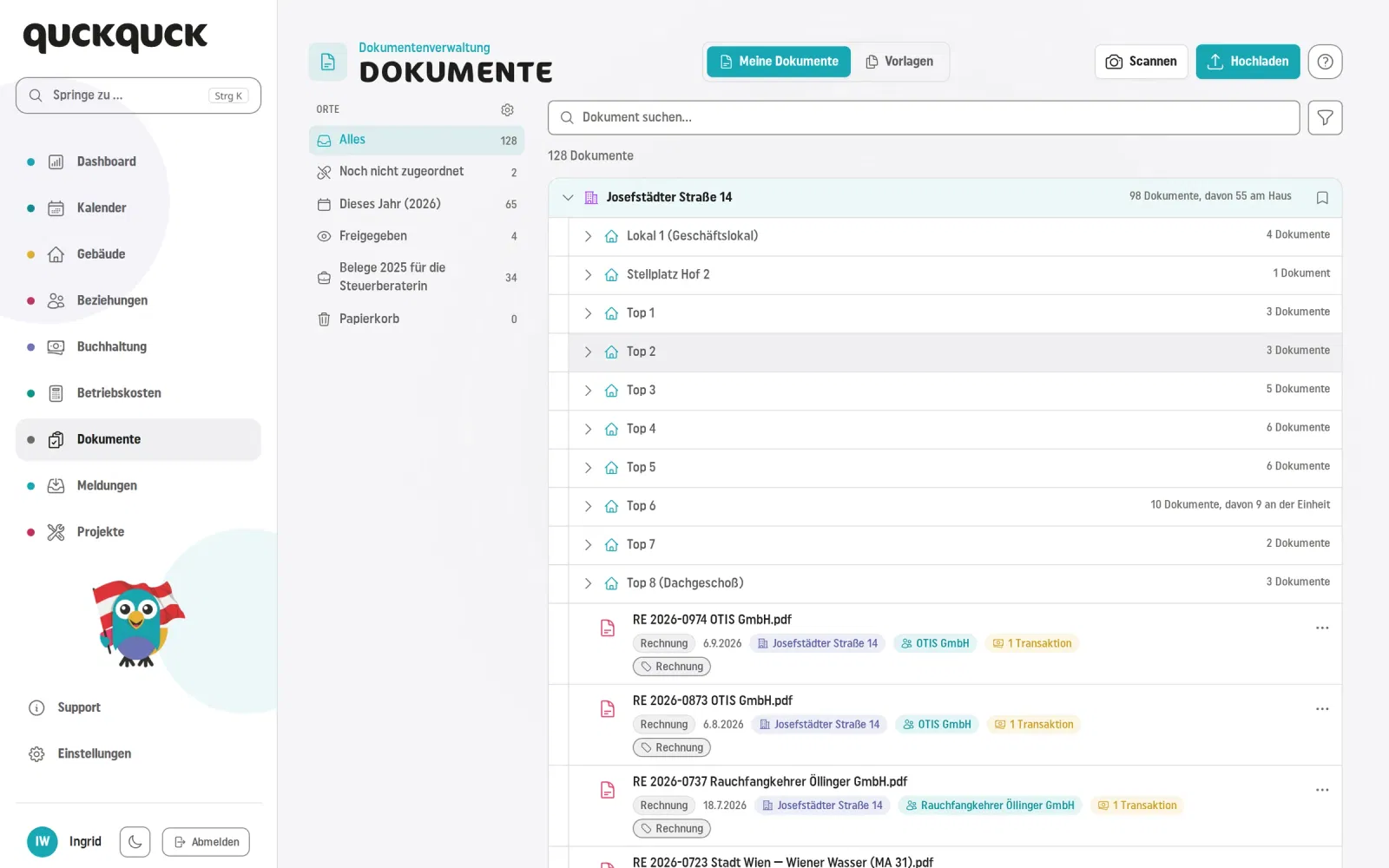The height and width of the screenshot is (868, 1389).
Task: Open the Papierkorb folder
Action: pos(417,319)
